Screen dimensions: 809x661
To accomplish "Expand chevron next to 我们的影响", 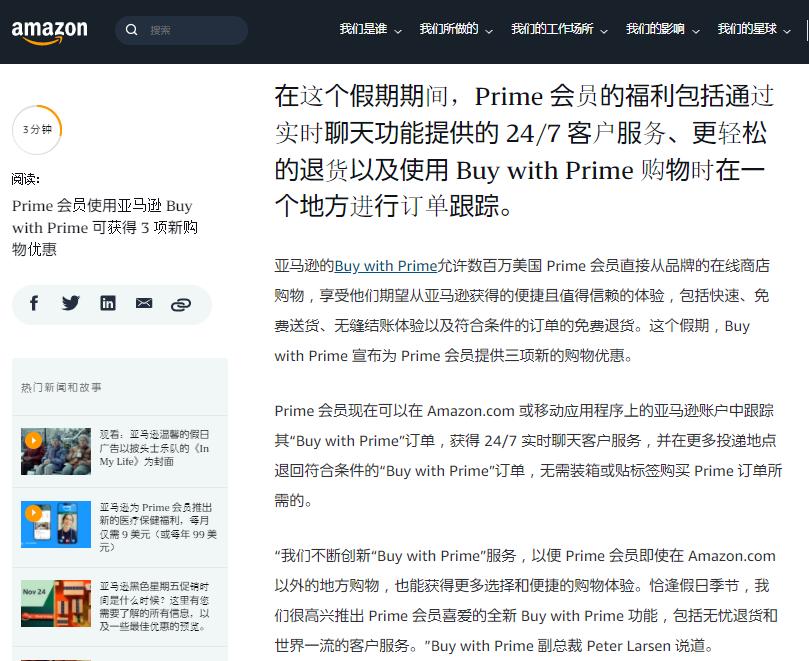I will [x=696, y=31].
